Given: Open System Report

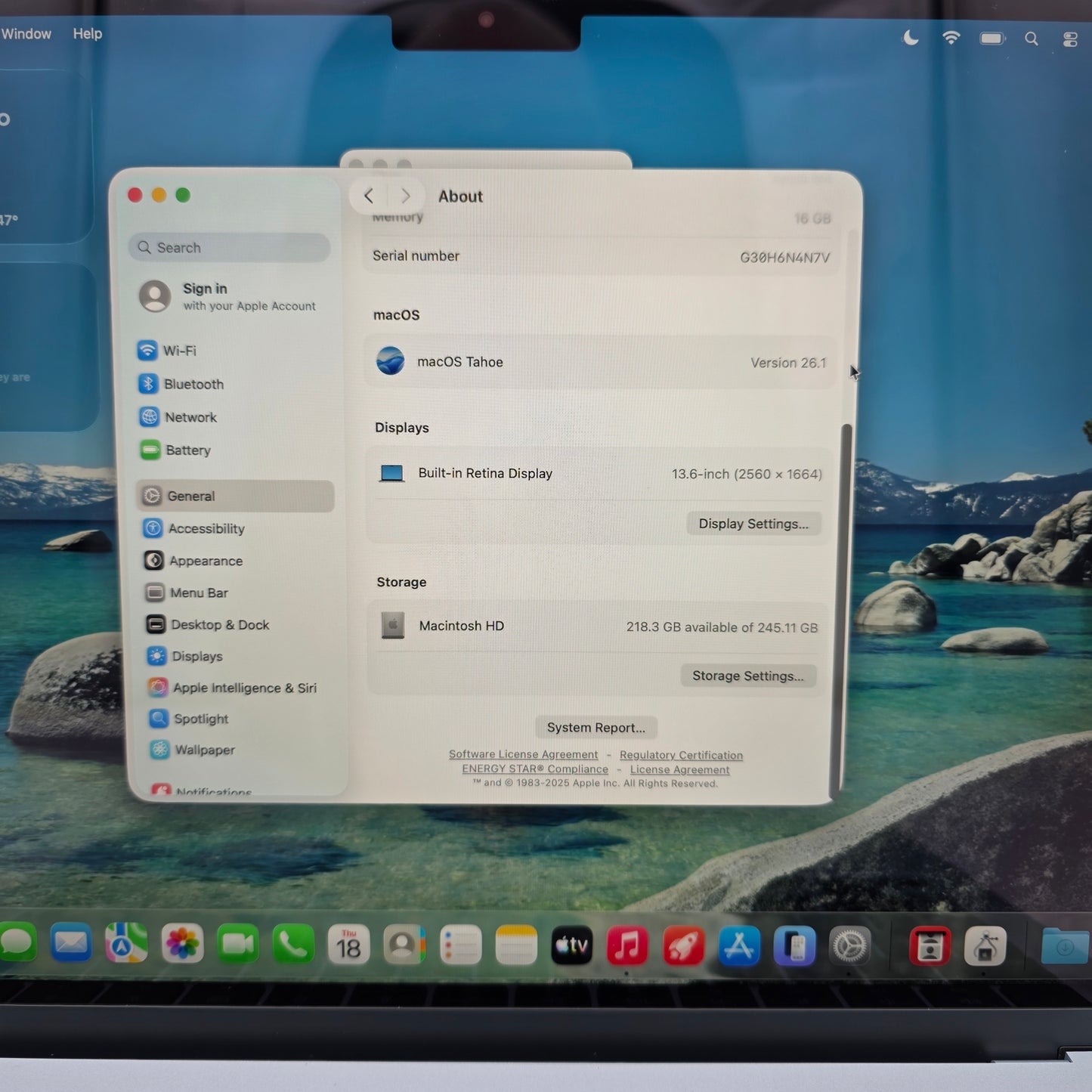Looking at the screenshot, I should point(595,727).
